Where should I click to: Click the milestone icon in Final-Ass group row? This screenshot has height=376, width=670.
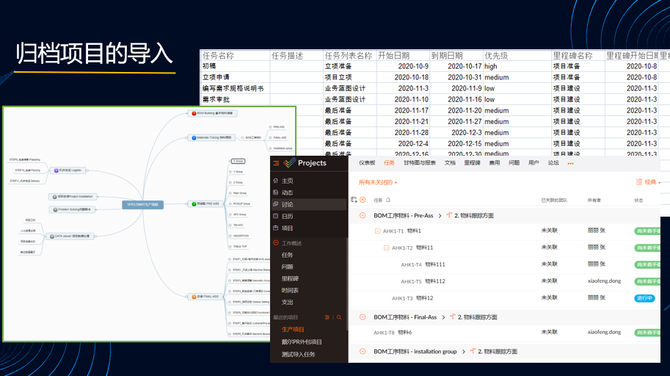coord(453,317)
